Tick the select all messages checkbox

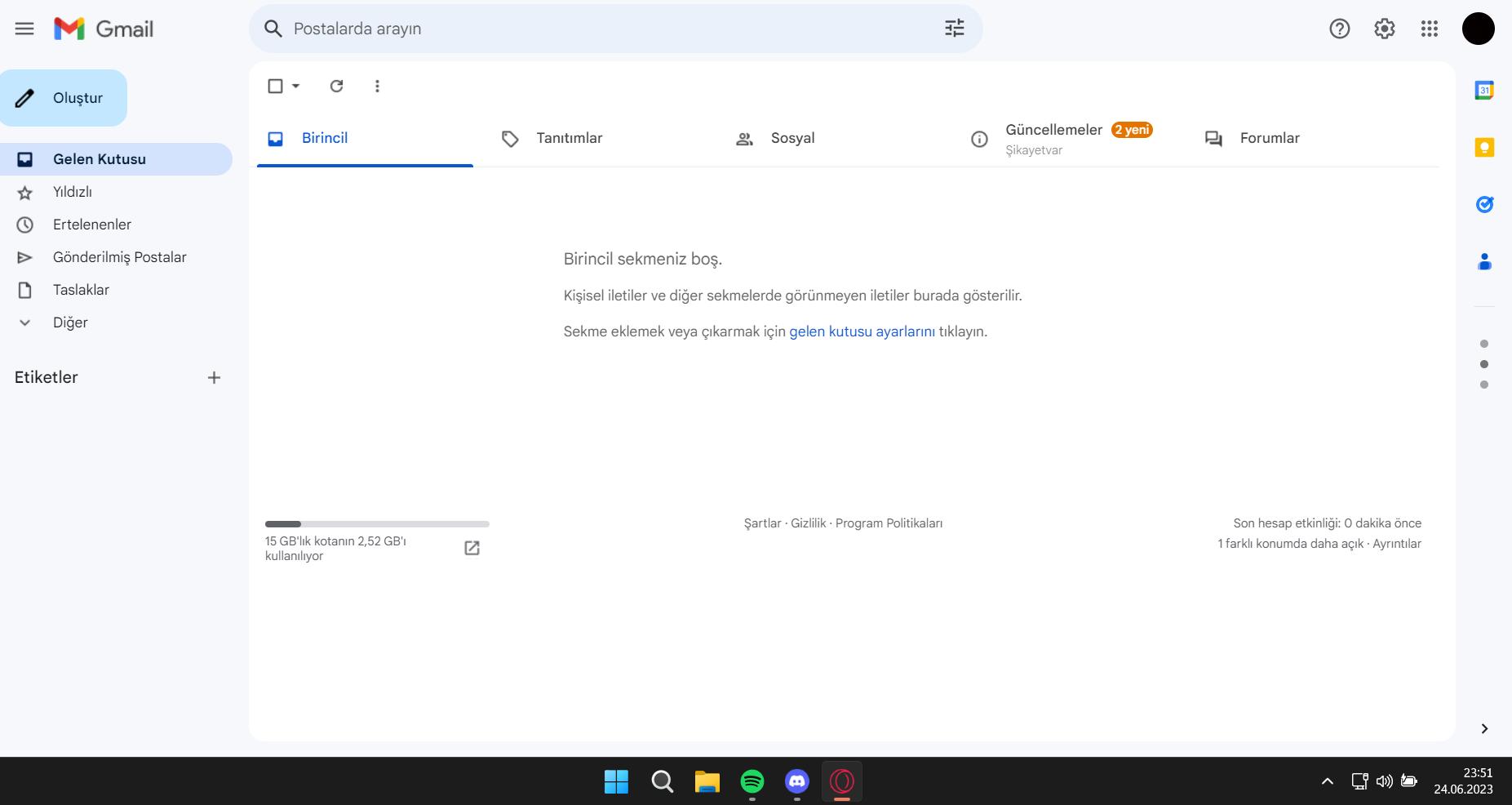[276, 86]
